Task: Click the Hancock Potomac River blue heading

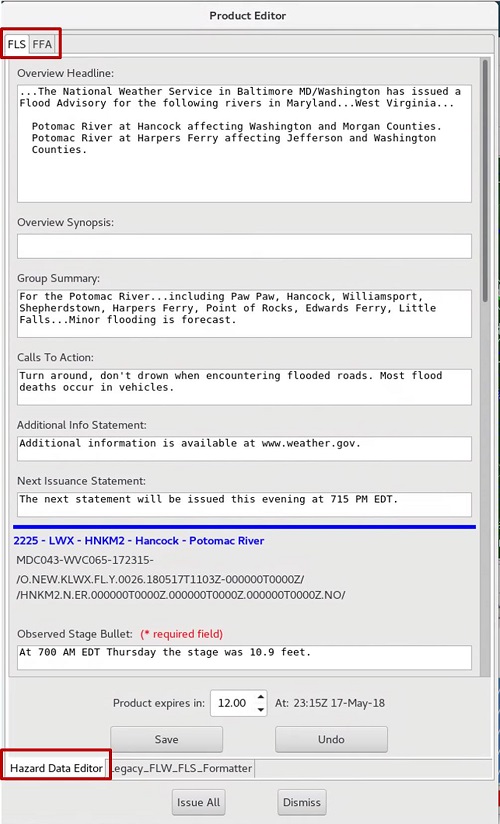Action: (x=139, y=541)
